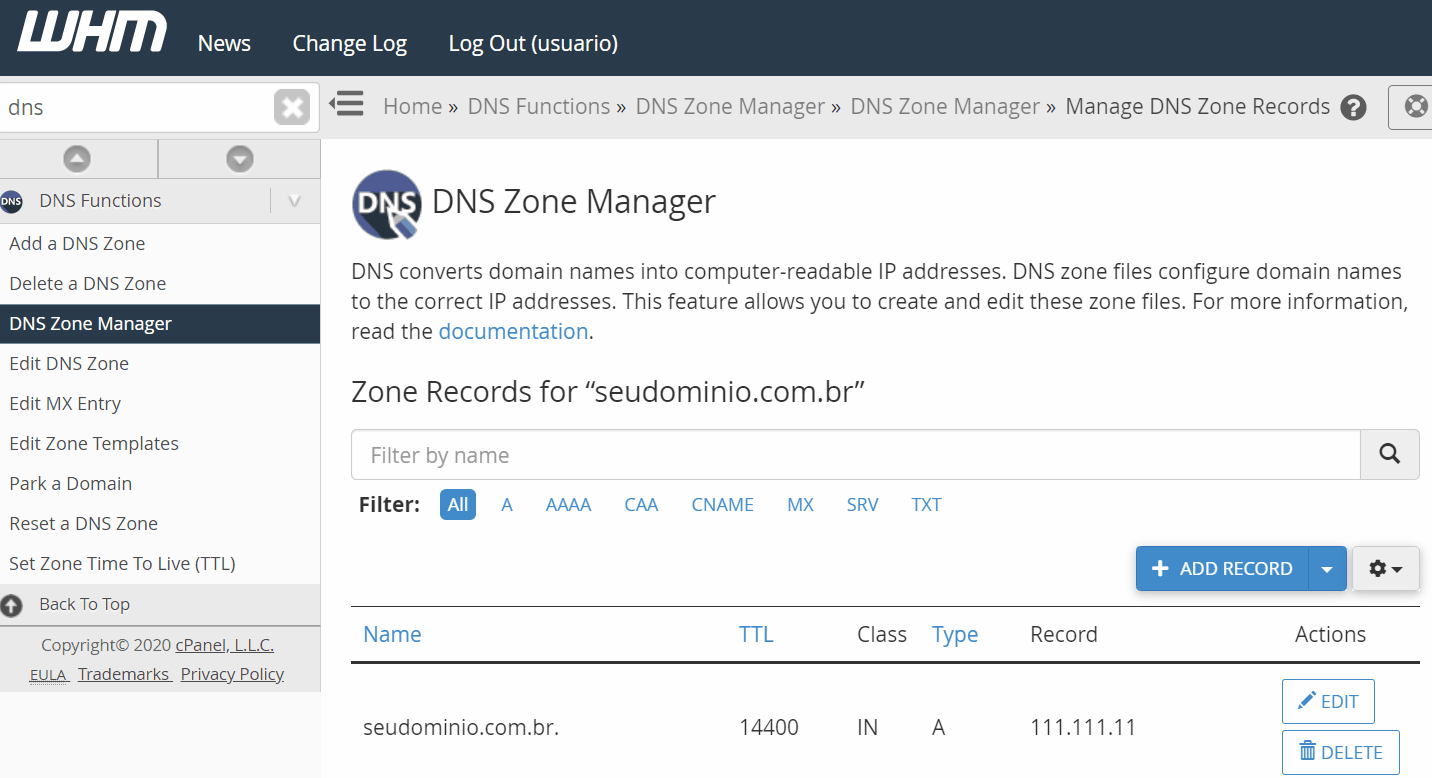Clear the dns search box

[292, 107]
